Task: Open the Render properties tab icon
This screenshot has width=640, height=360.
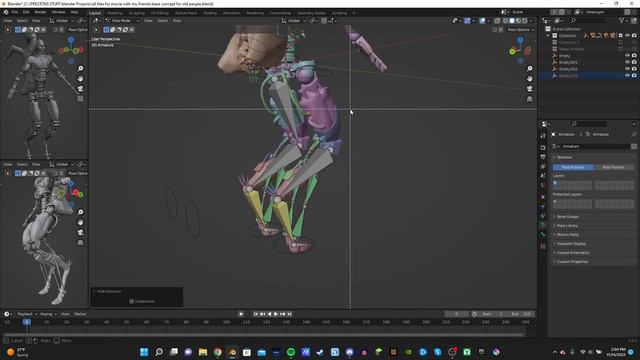Action: (x=543, y=147)
